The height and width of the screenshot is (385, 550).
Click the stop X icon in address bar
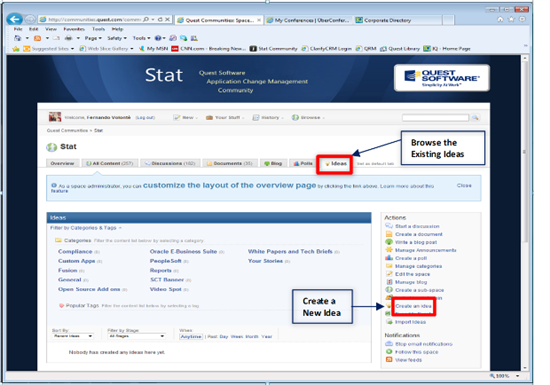pyautogui.click(x=168, y=20)
